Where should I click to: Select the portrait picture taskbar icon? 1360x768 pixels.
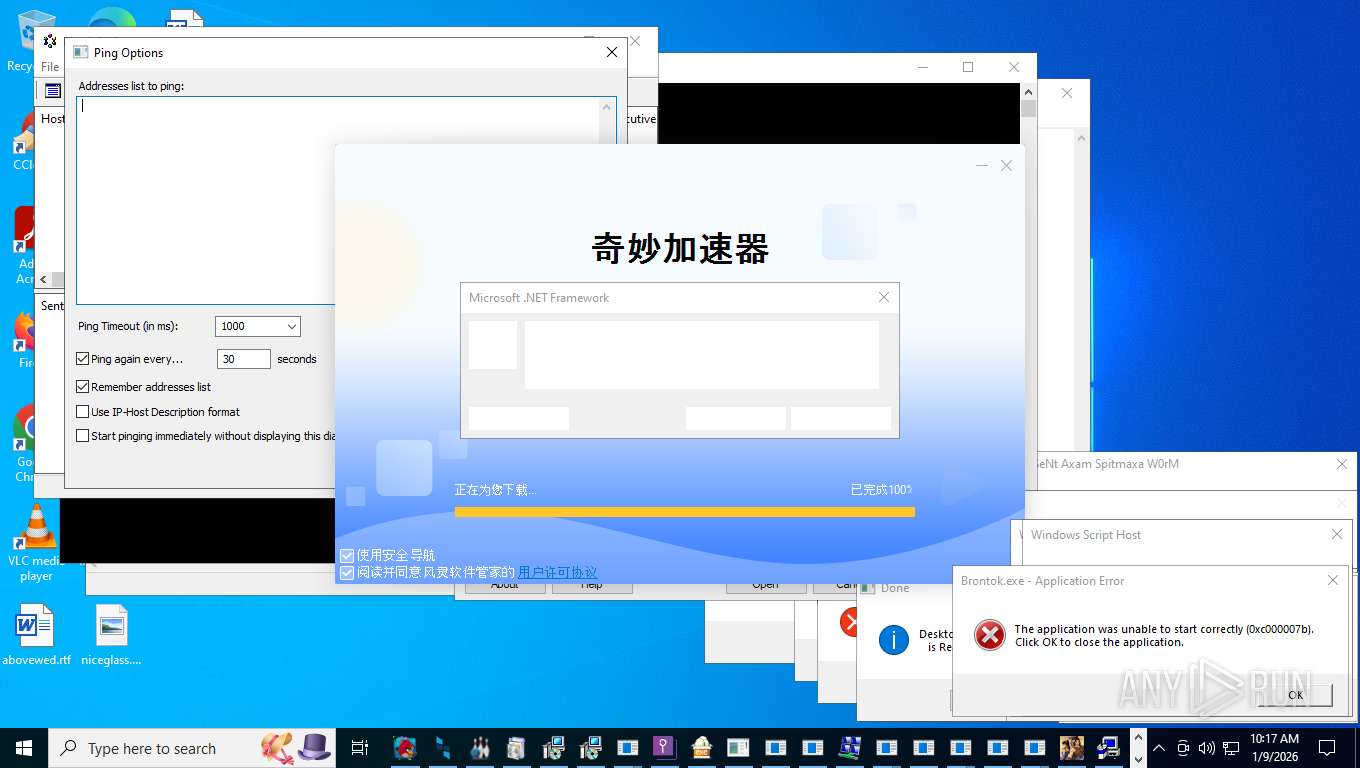point(1071,747)
